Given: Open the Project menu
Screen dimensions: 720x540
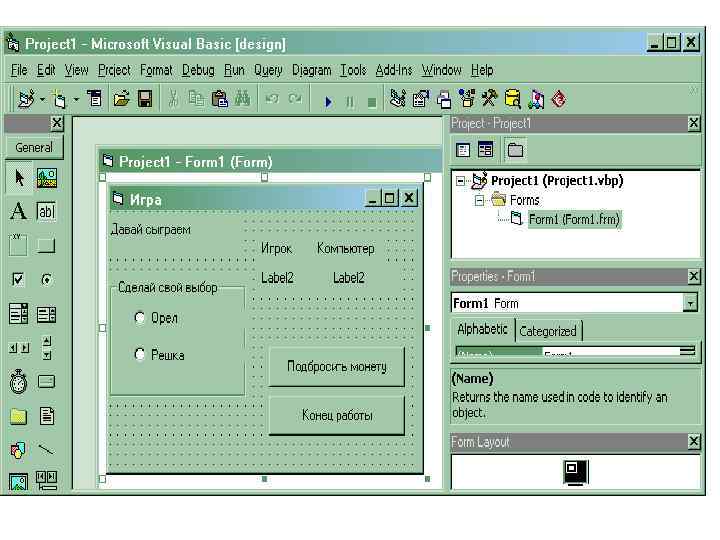Looking at the screenshot, I should coord(114,70).
